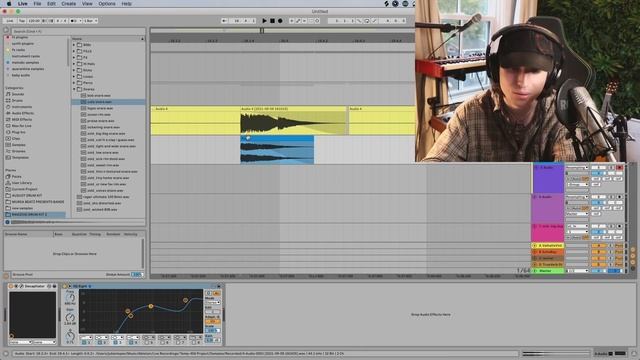Fold the 6 Audio track
The width and height of the screenshot is (640, 360).
536,197
